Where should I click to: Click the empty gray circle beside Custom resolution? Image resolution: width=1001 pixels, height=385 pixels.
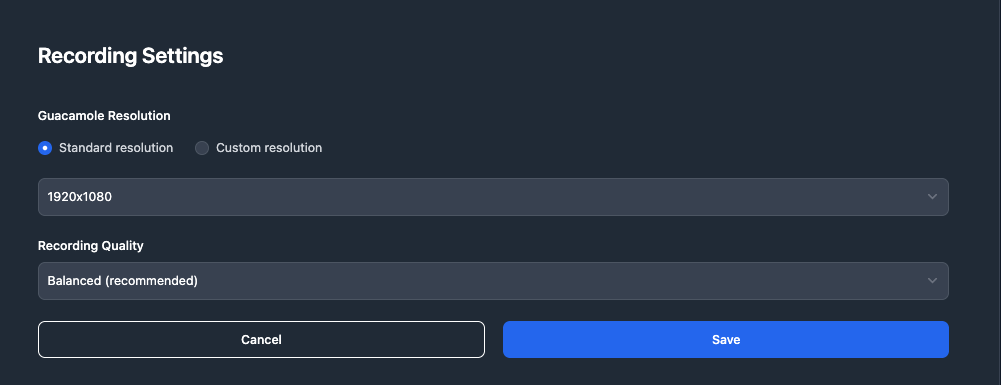pos(202,148)
